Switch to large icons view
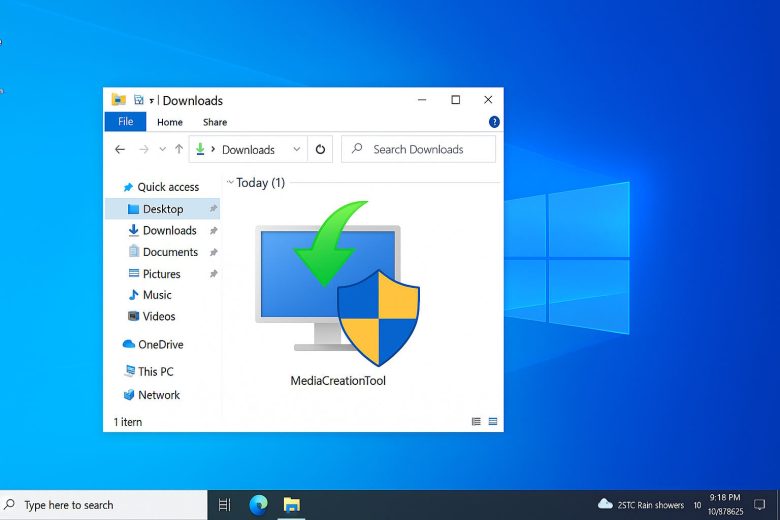The width and height of the screenshot is (780, 520). pyautogui.click(x=493, y=422)
